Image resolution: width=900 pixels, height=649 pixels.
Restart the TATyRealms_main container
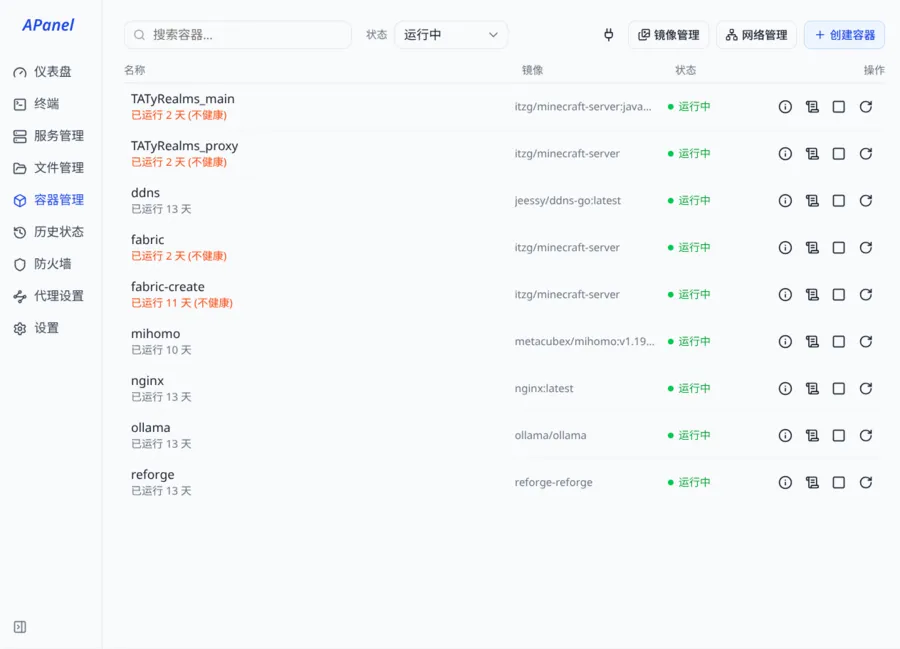(x=866, y=107)
